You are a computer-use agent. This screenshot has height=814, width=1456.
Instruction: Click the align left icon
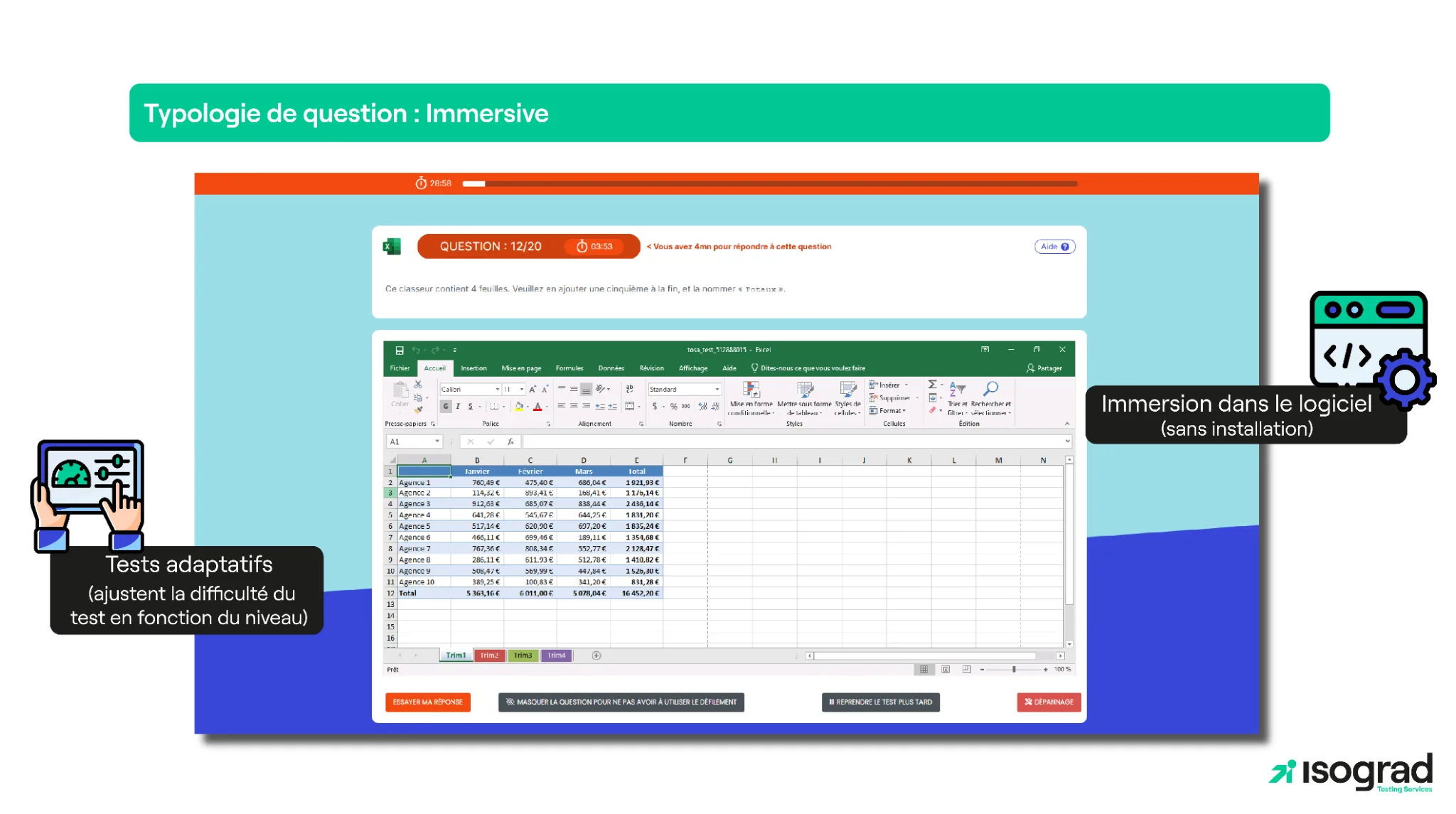point(562,406)
